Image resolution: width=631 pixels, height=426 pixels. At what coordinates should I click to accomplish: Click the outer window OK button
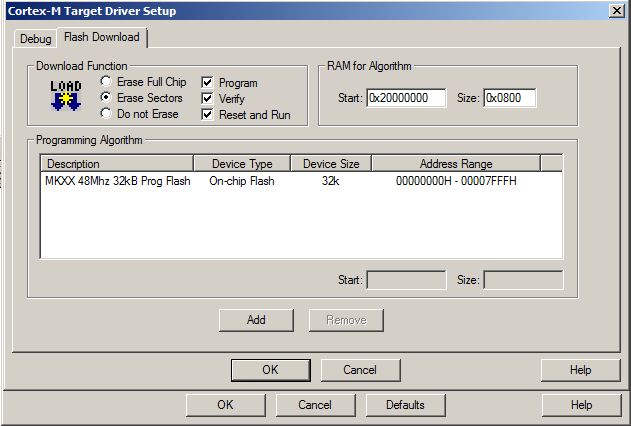[x=225, y=405]
